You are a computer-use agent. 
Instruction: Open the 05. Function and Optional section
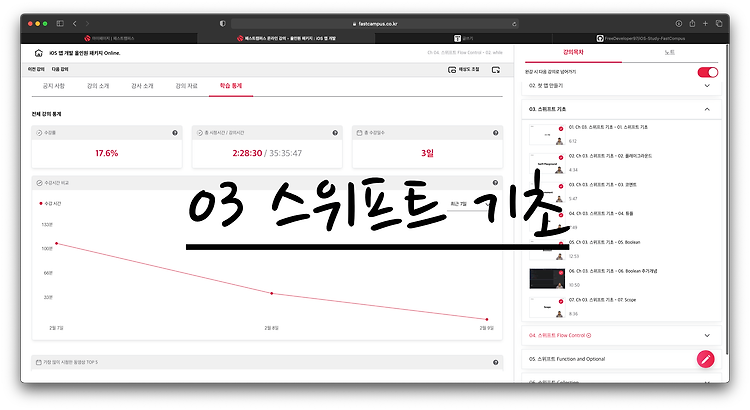tap(621, 359)
